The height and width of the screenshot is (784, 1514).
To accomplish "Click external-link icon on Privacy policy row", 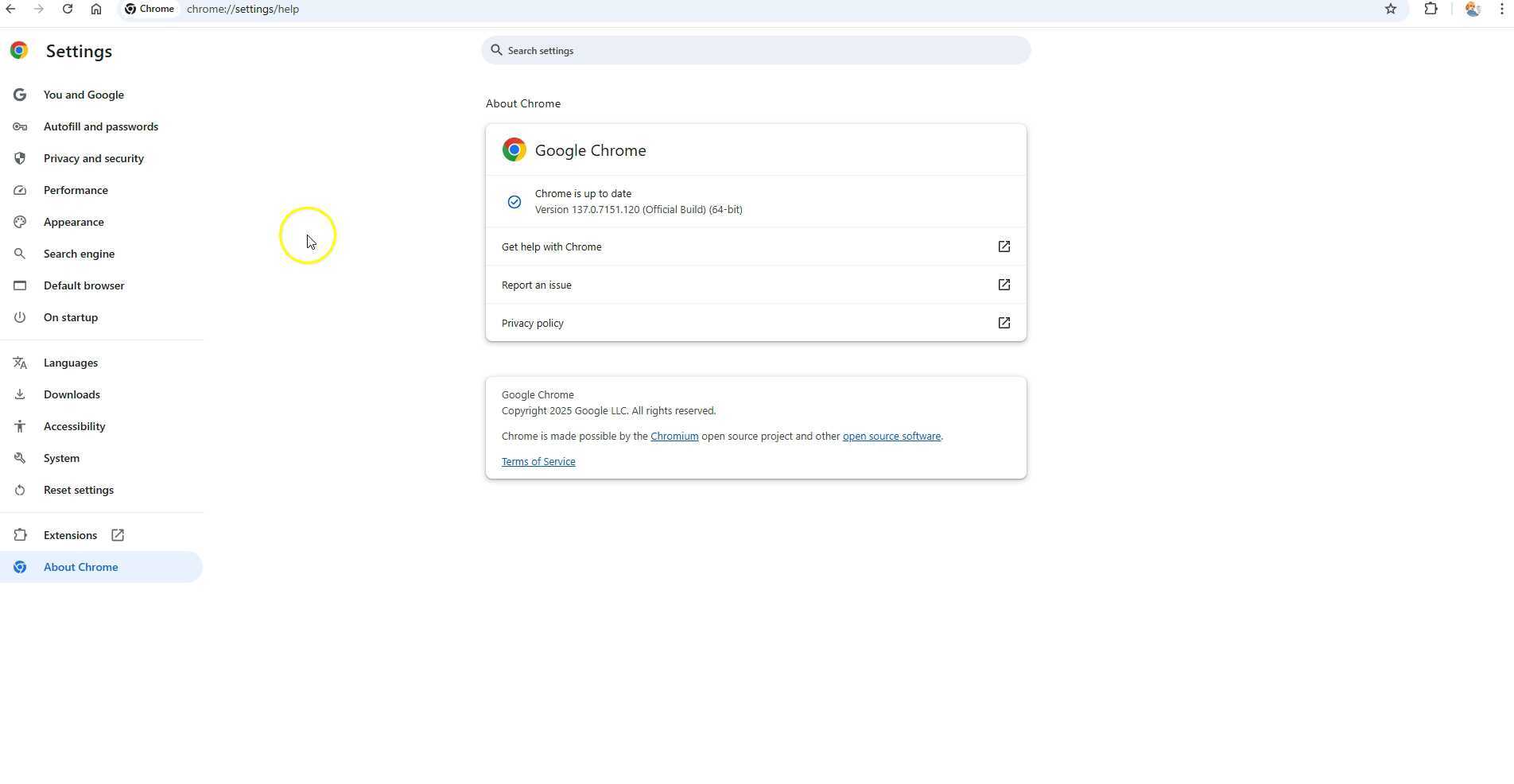I will pyautogui.click(x=1004, y=323).
